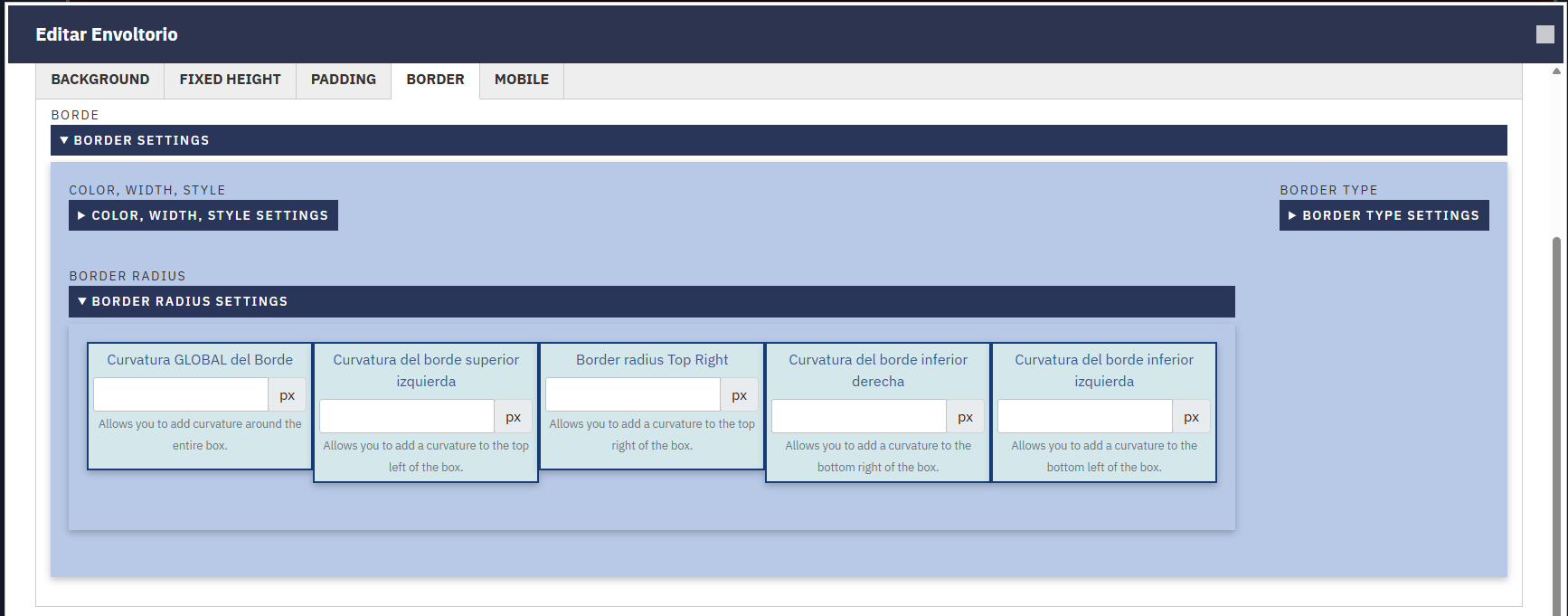Click px unit of Curvatura GLOBAL field

click(288, 394)
